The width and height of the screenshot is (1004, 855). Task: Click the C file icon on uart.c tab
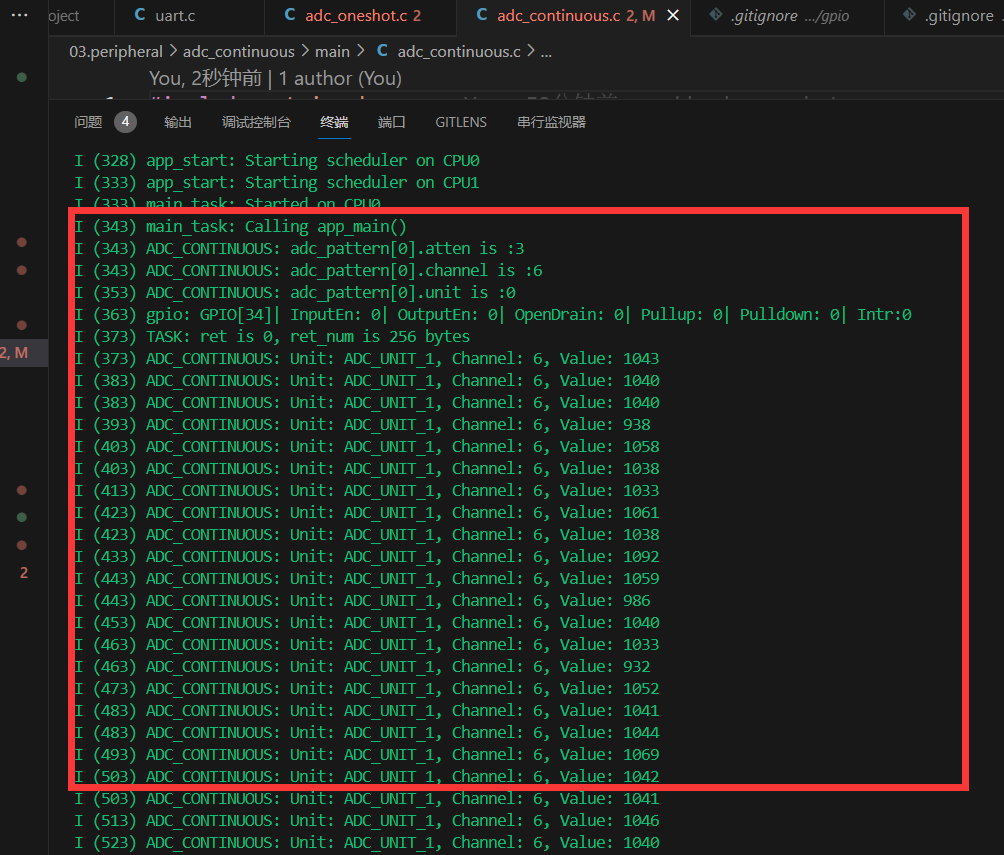pos(139,15)
